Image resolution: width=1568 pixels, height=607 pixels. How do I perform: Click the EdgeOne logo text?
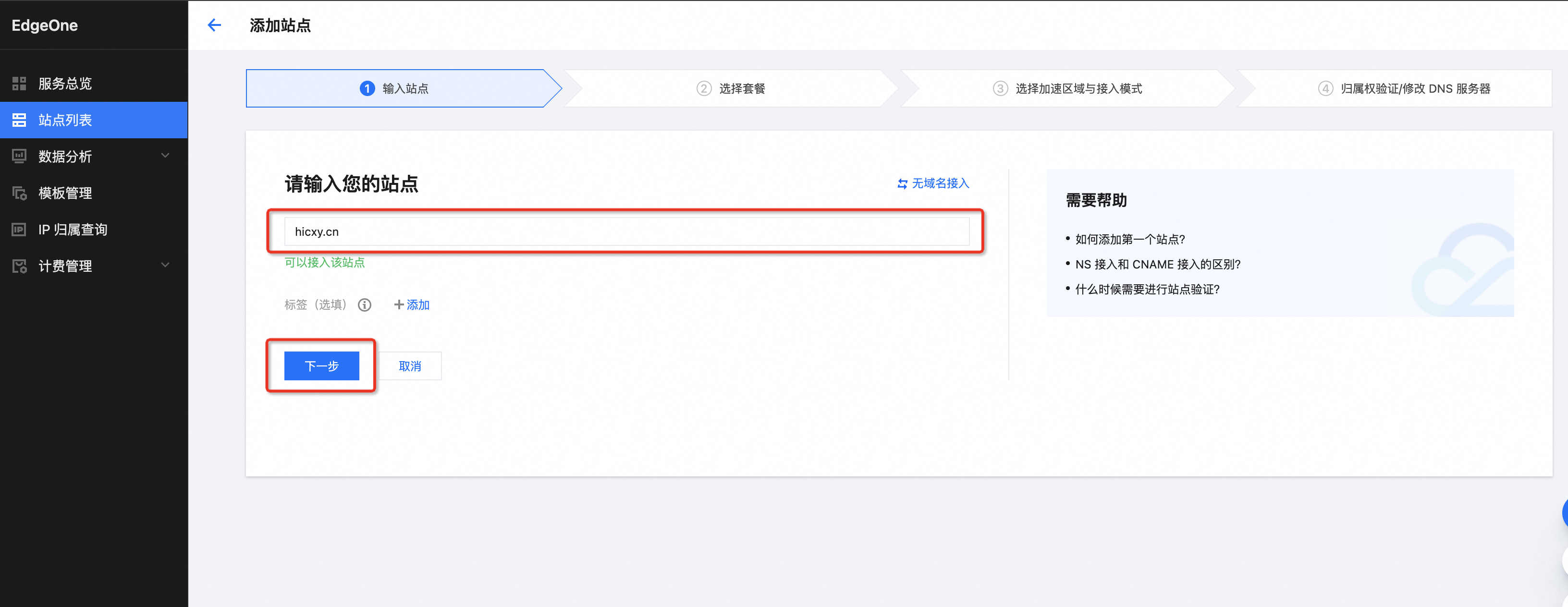pyautogui.click(x=44, y=25)
